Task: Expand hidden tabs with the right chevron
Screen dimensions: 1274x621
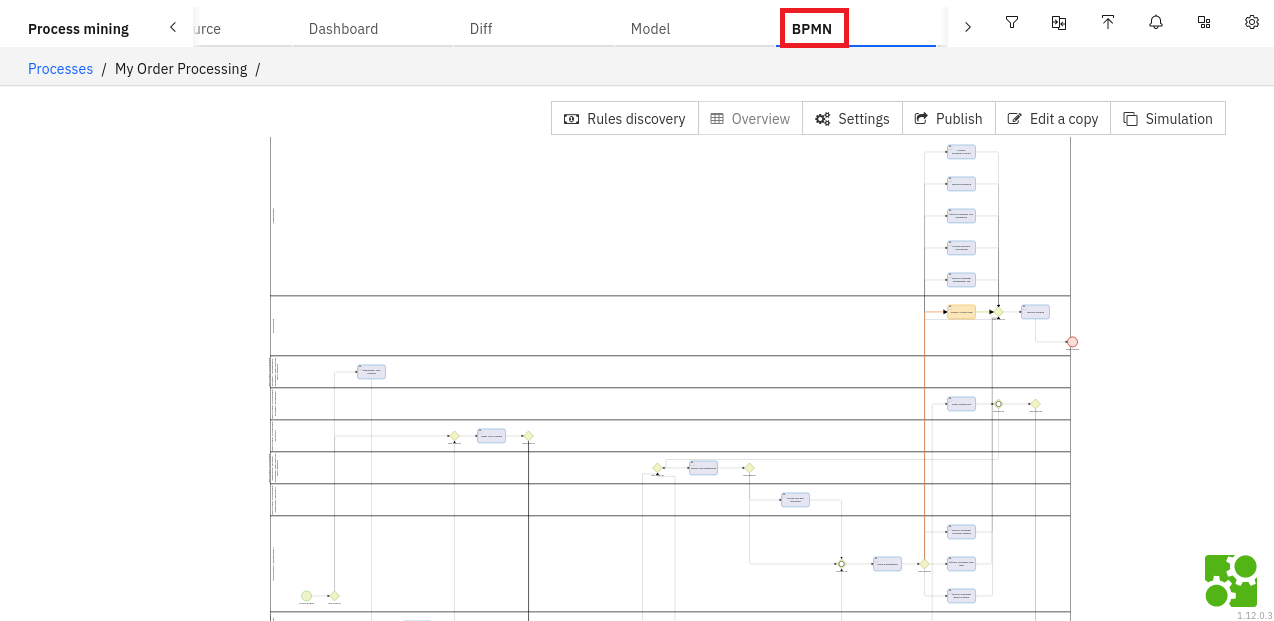Action: pyautogui.click(x=967, y=27)
